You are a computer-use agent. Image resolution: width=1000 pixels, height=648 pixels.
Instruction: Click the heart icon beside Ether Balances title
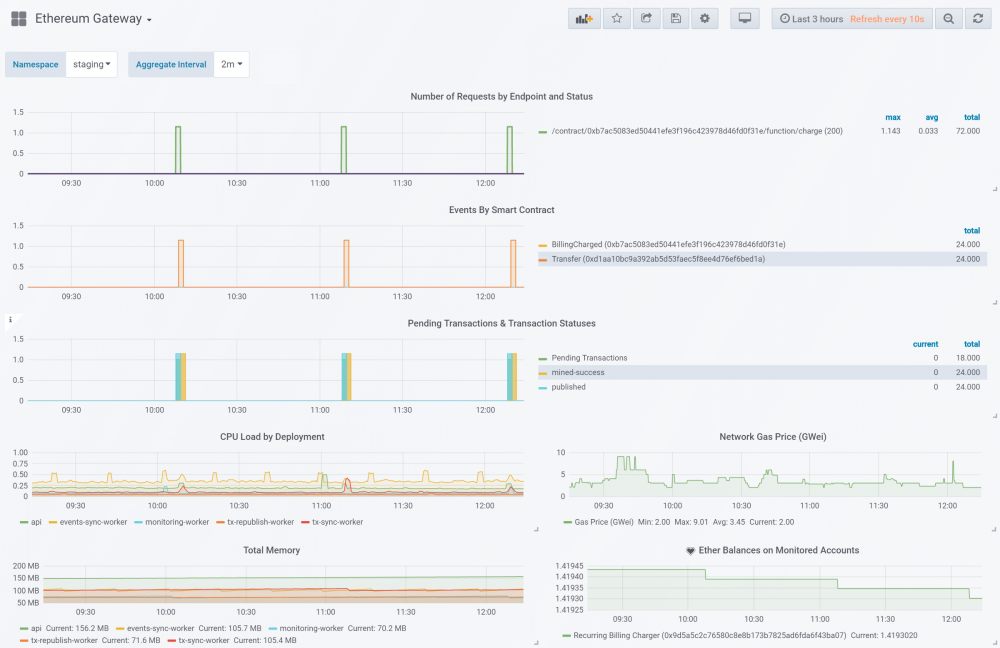[690, 551]
